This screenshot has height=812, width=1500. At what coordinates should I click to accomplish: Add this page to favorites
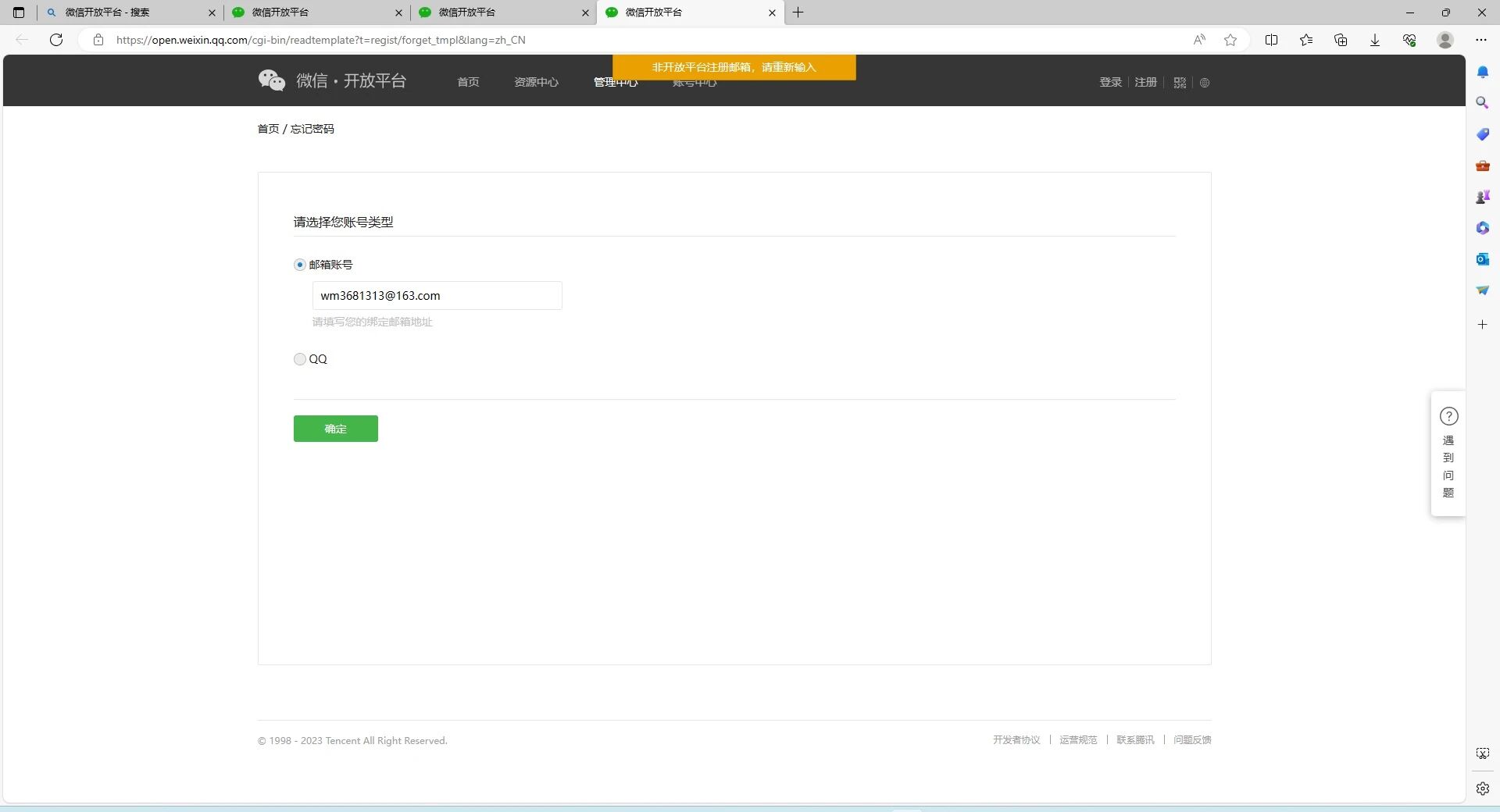coord(1230,40)
